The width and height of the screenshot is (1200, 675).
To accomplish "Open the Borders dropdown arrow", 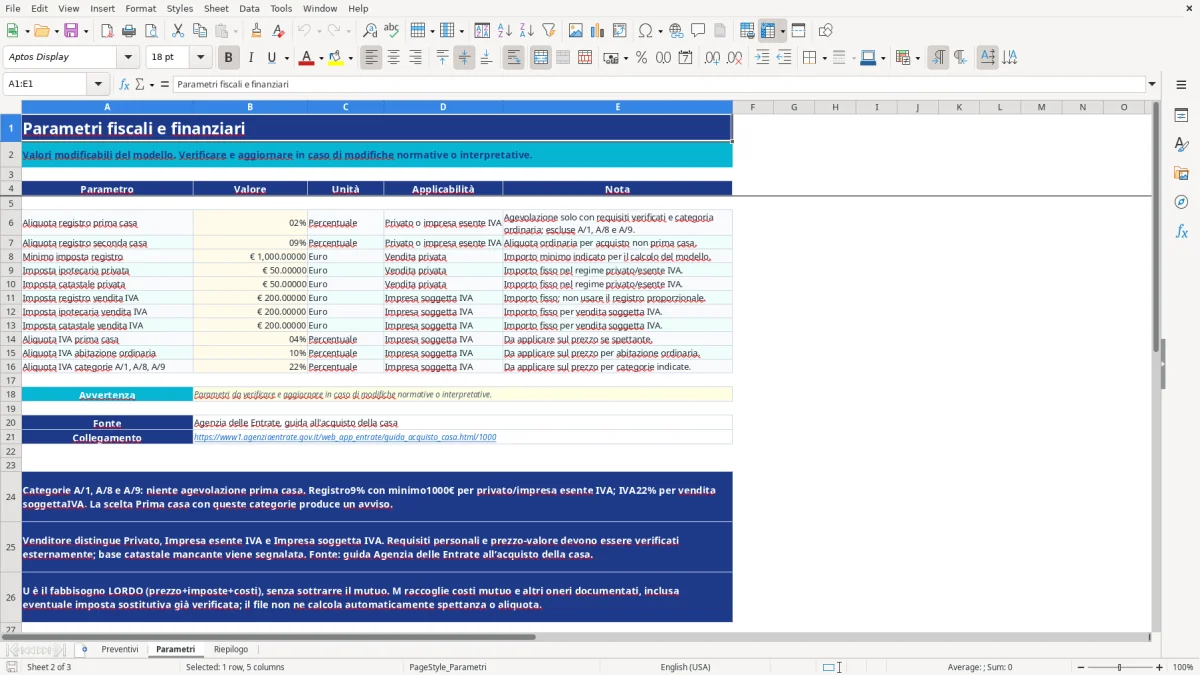I will (825, 58).
